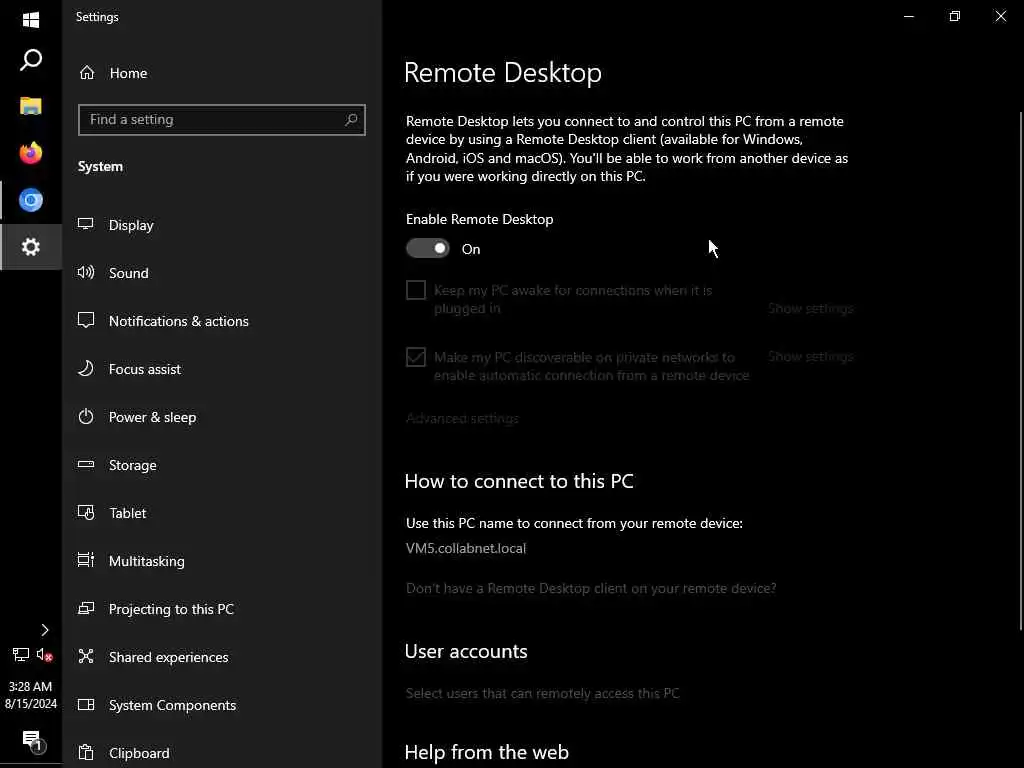Expand hidden system tray icons chevron
The height and width of the screenshot is (768, 1024).
point(44,630)
